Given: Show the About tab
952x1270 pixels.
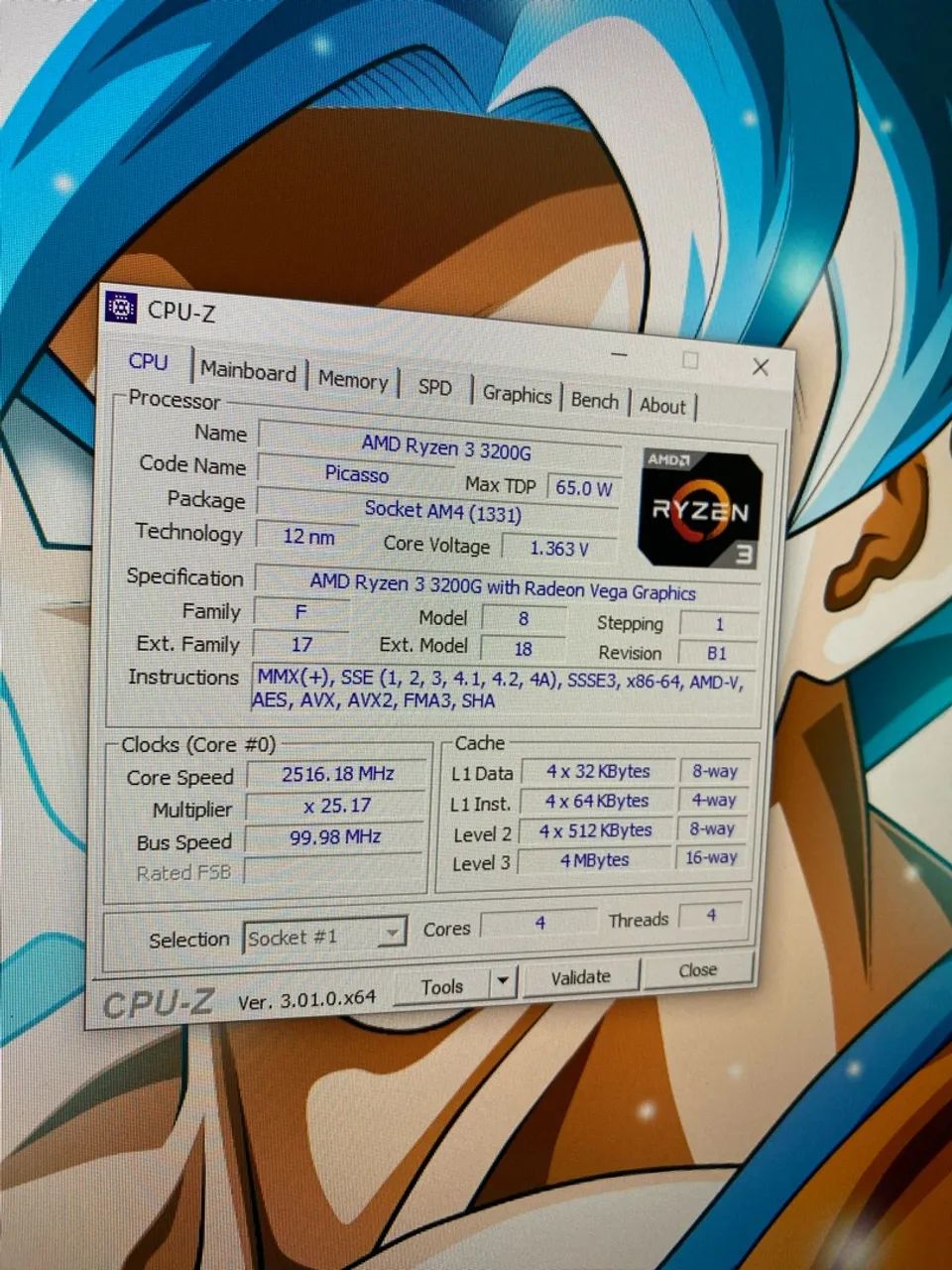Looking at the screenshot, I should (x=662, y=405).
